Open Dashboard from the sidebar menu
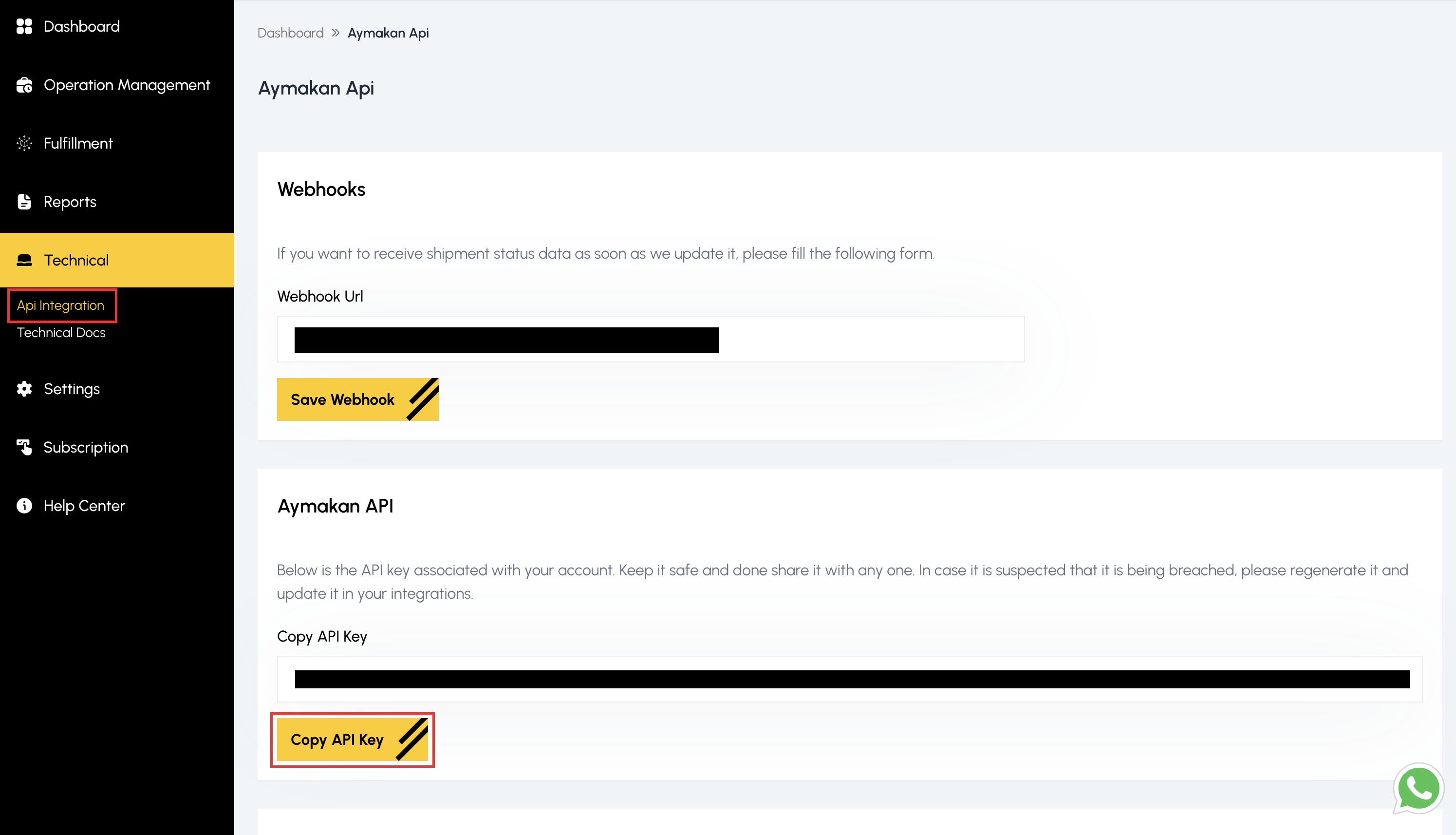Image resolution: width=1456 pixels, height=835 pixels. pyautogui.click(x=81, y=26)
